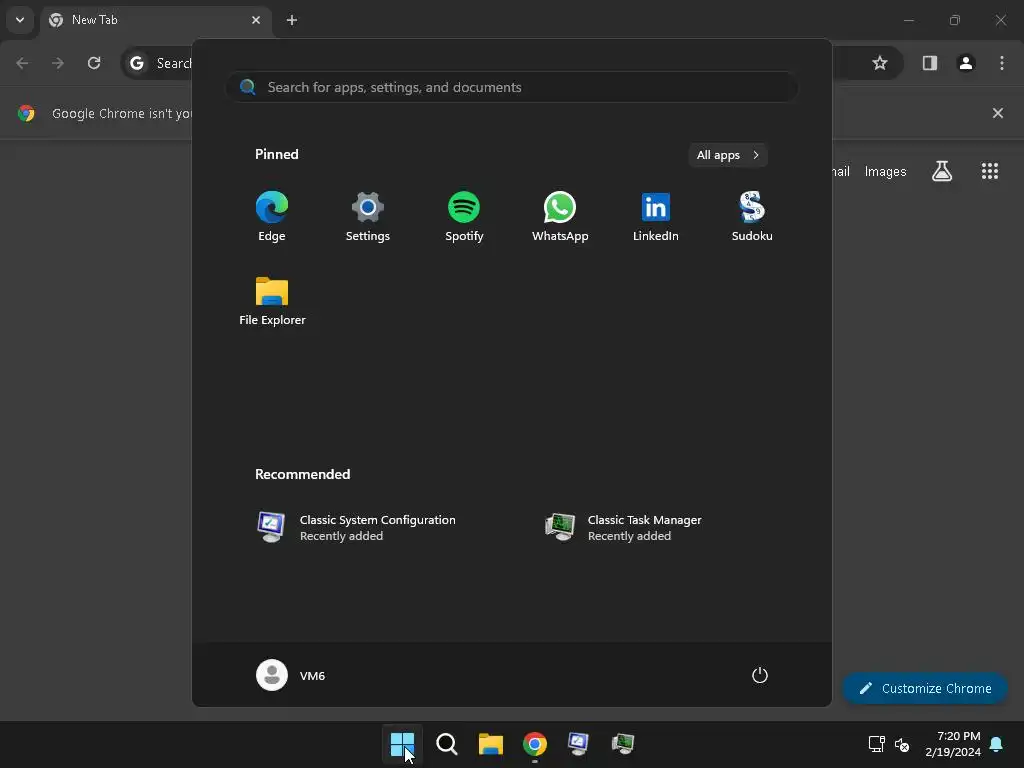This screenshot has height=768, width=1024.
Task: Select the New Tab tab in Chrome
Action: (x=155, y=20)
